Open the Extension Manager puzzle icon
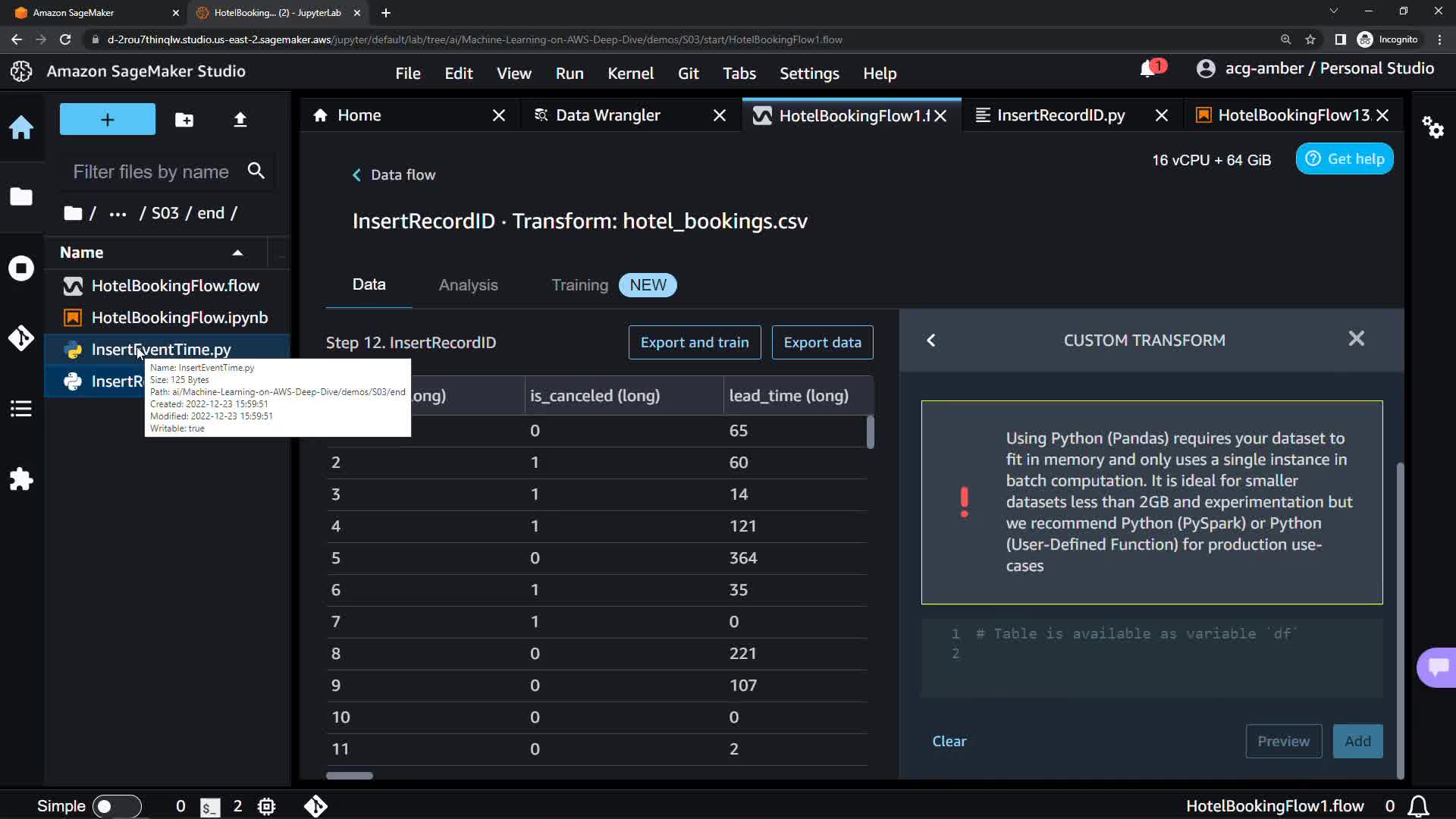The height and width of the screenshot is (819, 1456). [x=21, y=479]
